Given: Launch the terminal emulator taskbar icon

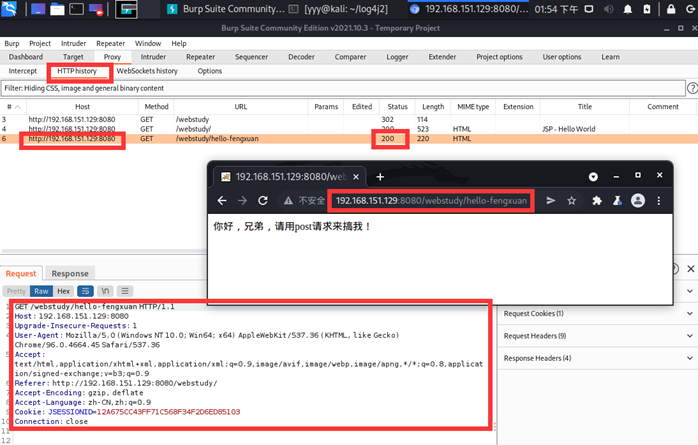Looking at the screenshot, I should point(77,9).
